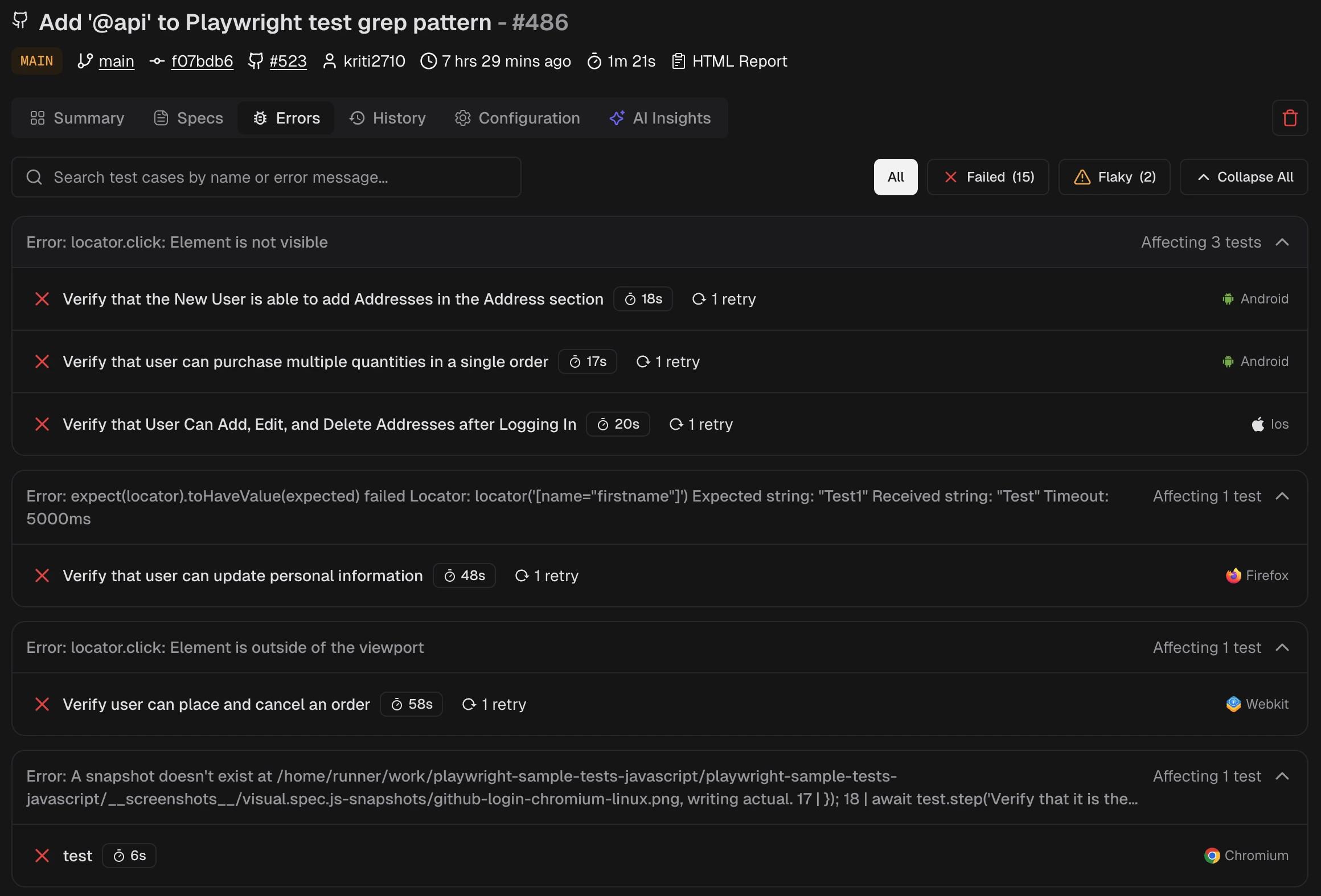Switch to the Summary tab

[x=76, y=118]
